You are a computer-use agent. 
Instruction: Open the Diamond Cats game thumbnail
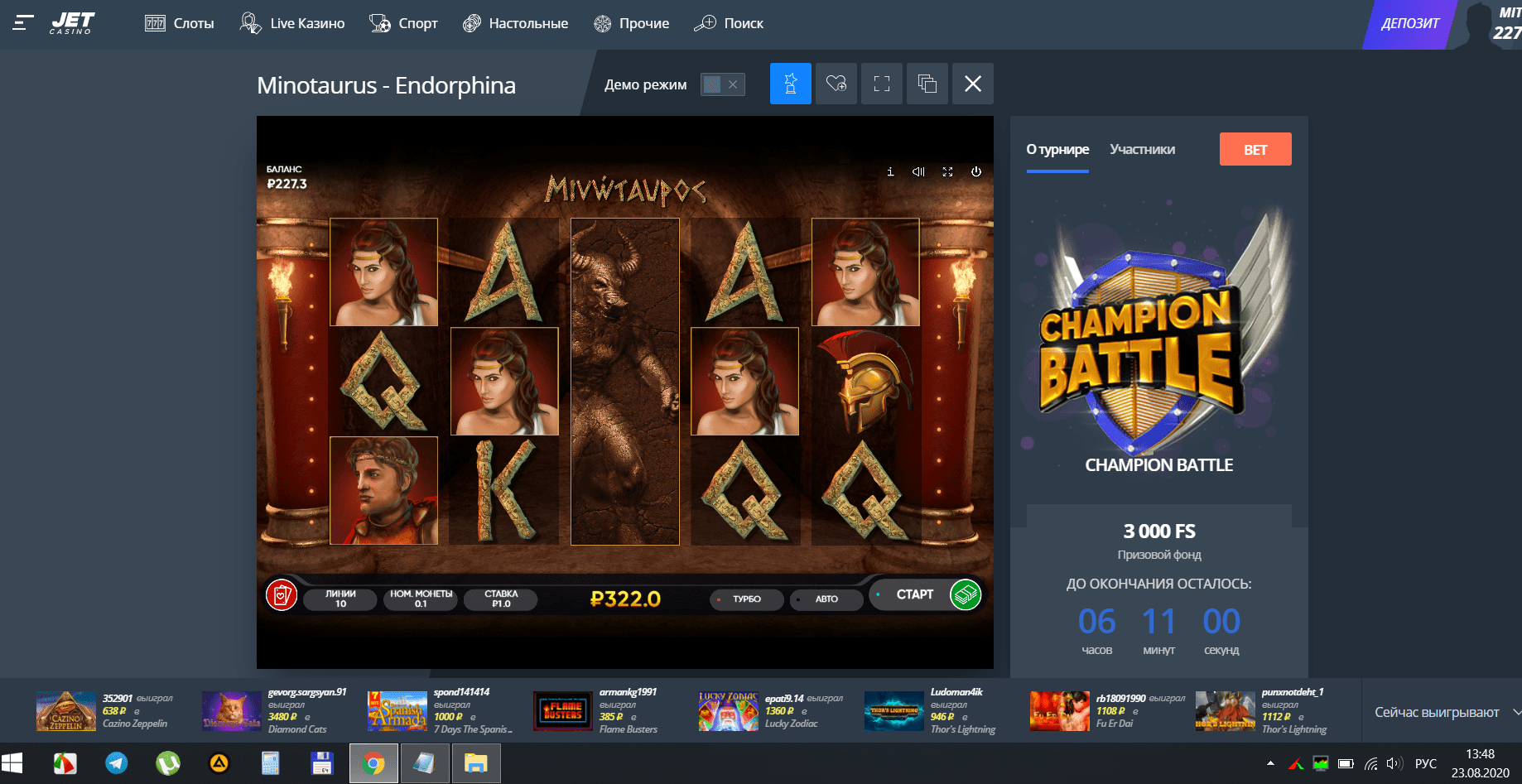click(232, 711)
